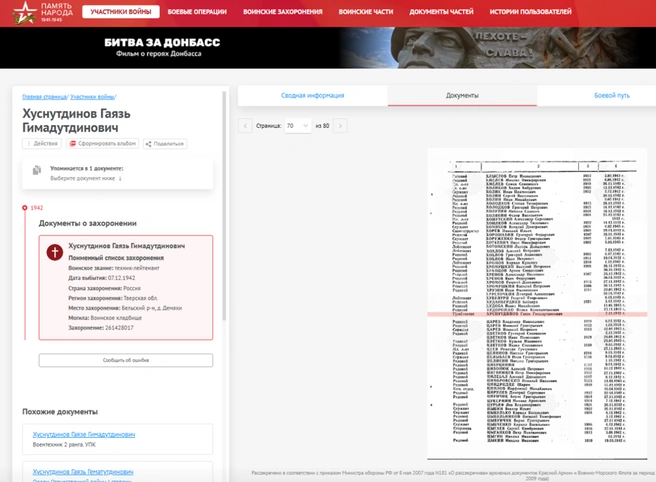This screenshot has width=656, height=482.
Task: Click Могила: Воинское кладбище text
Action: click(x=105, y=318)
